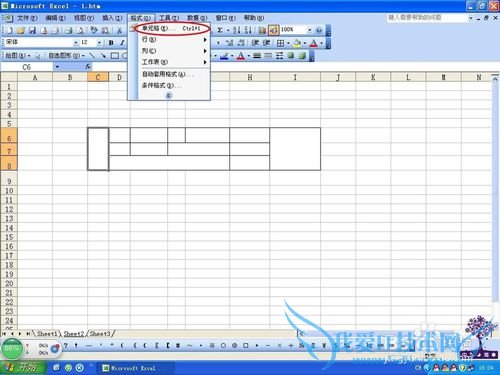This screenshot has width=500, height=375.
Task: Apply the Line Color in drawing toolbar
Action: click(224, 56)
